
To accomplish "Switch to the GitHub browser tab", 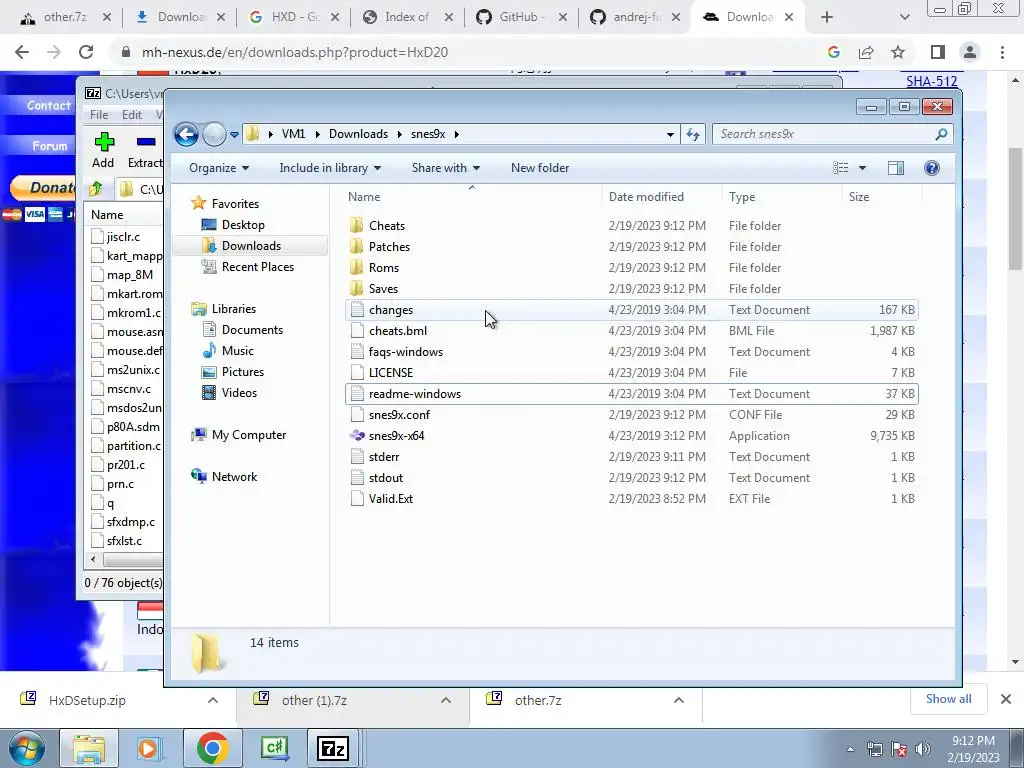I will click(x=520, y=17).
